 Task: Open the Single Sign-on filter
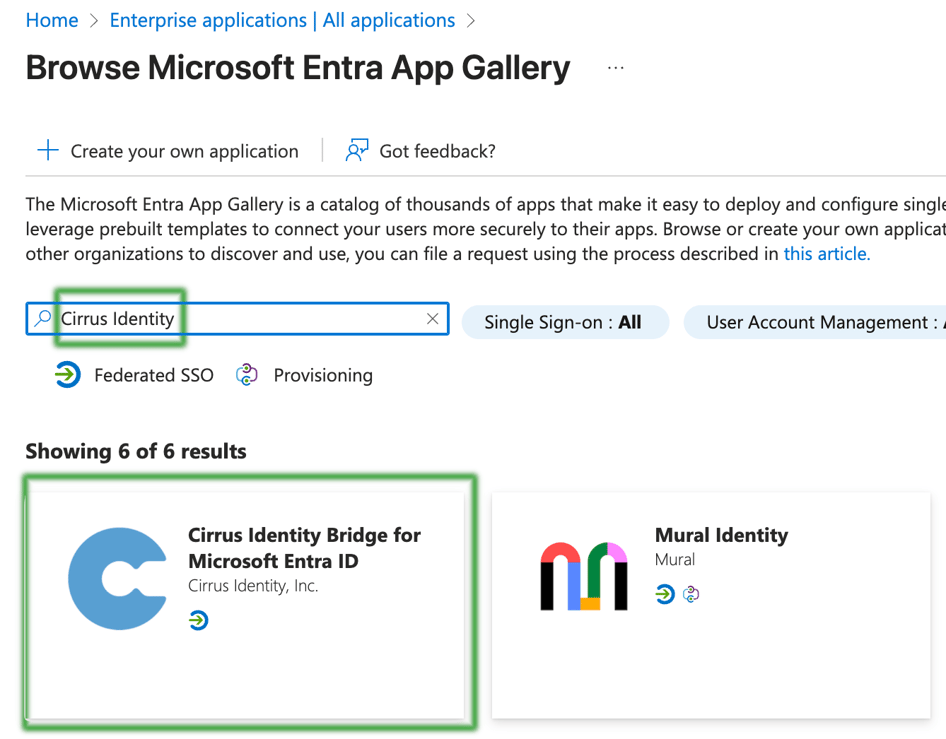(x=564, y=322)
